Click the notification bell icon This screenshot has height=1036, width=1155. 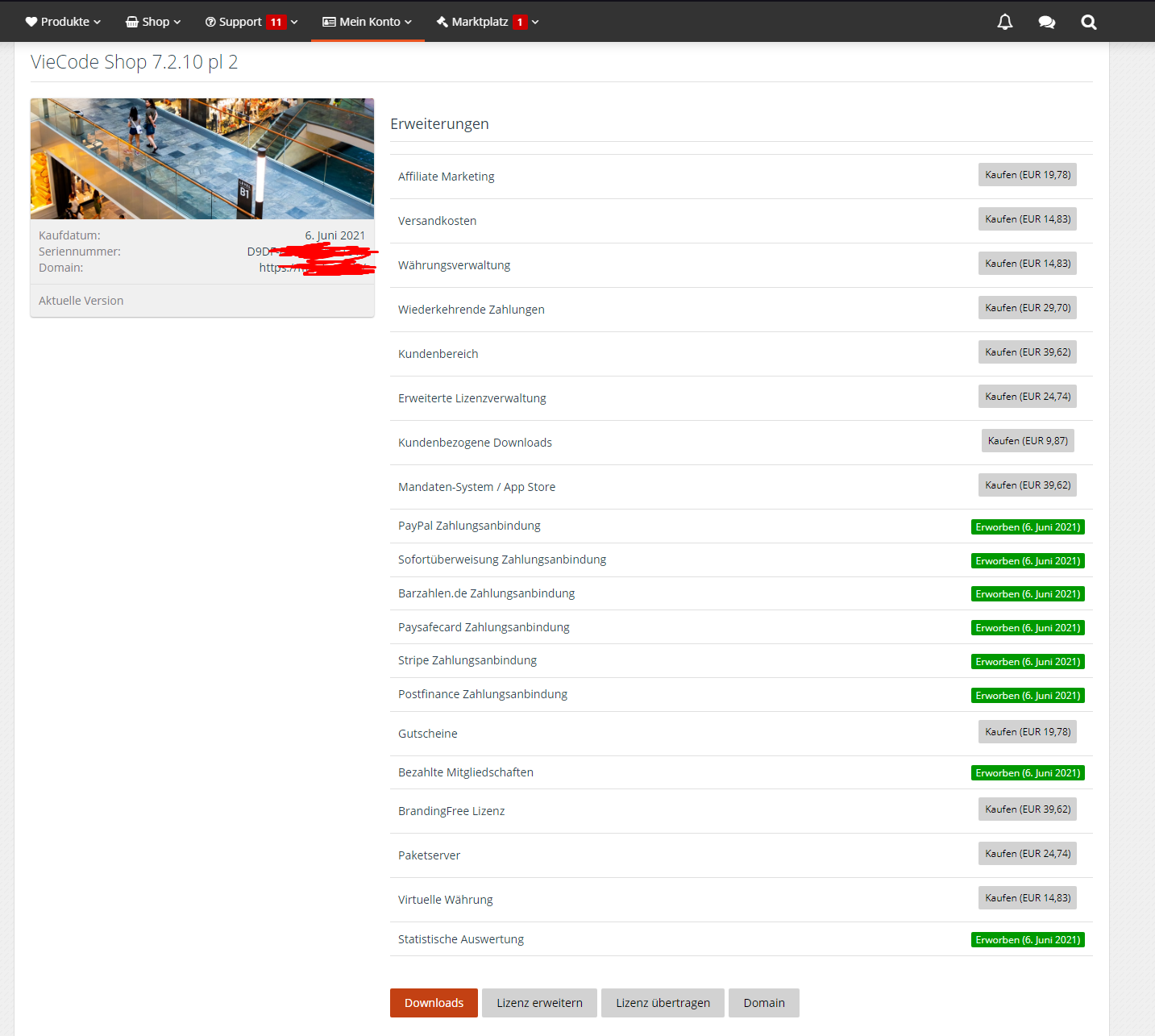1004,22
